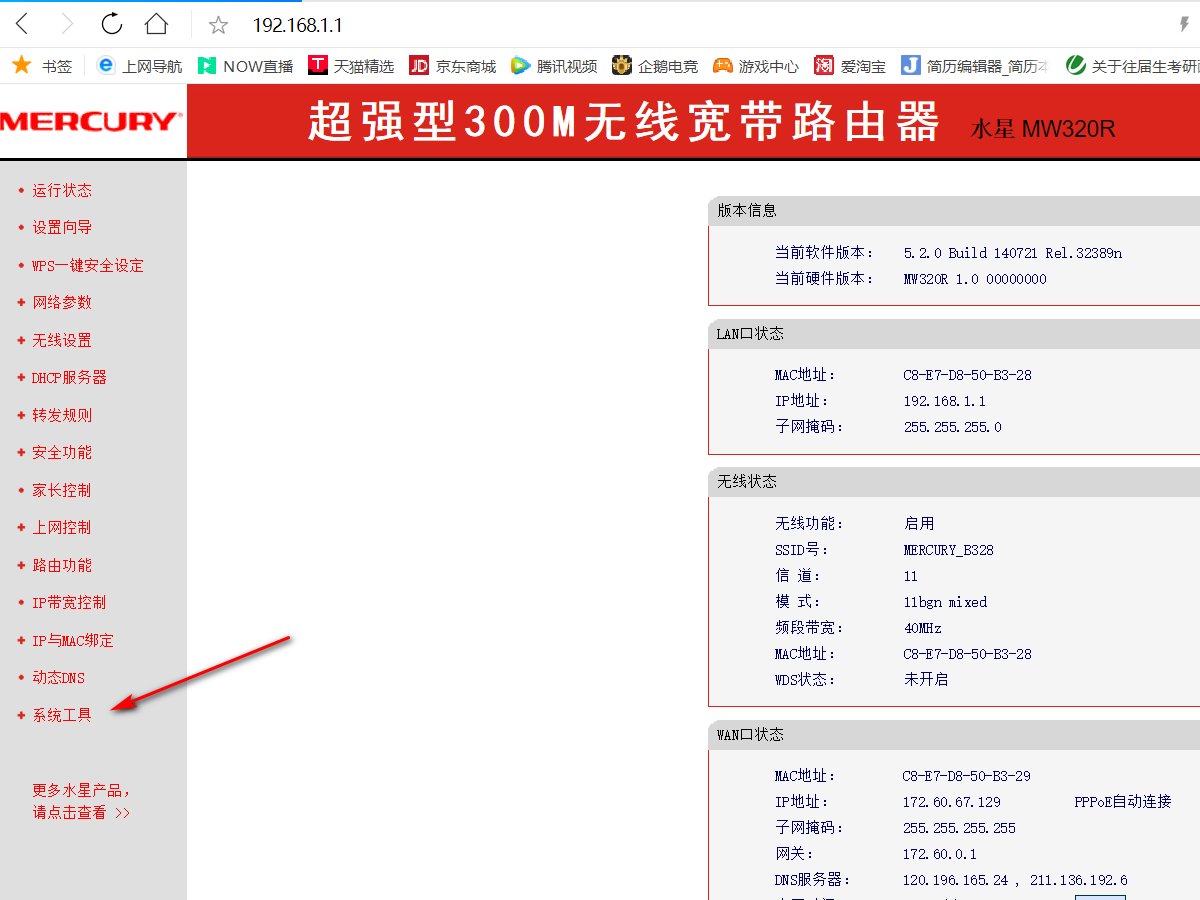Open the 设置向导 menu item
This screenshot has height=900, width=1200.
[63, 227]
